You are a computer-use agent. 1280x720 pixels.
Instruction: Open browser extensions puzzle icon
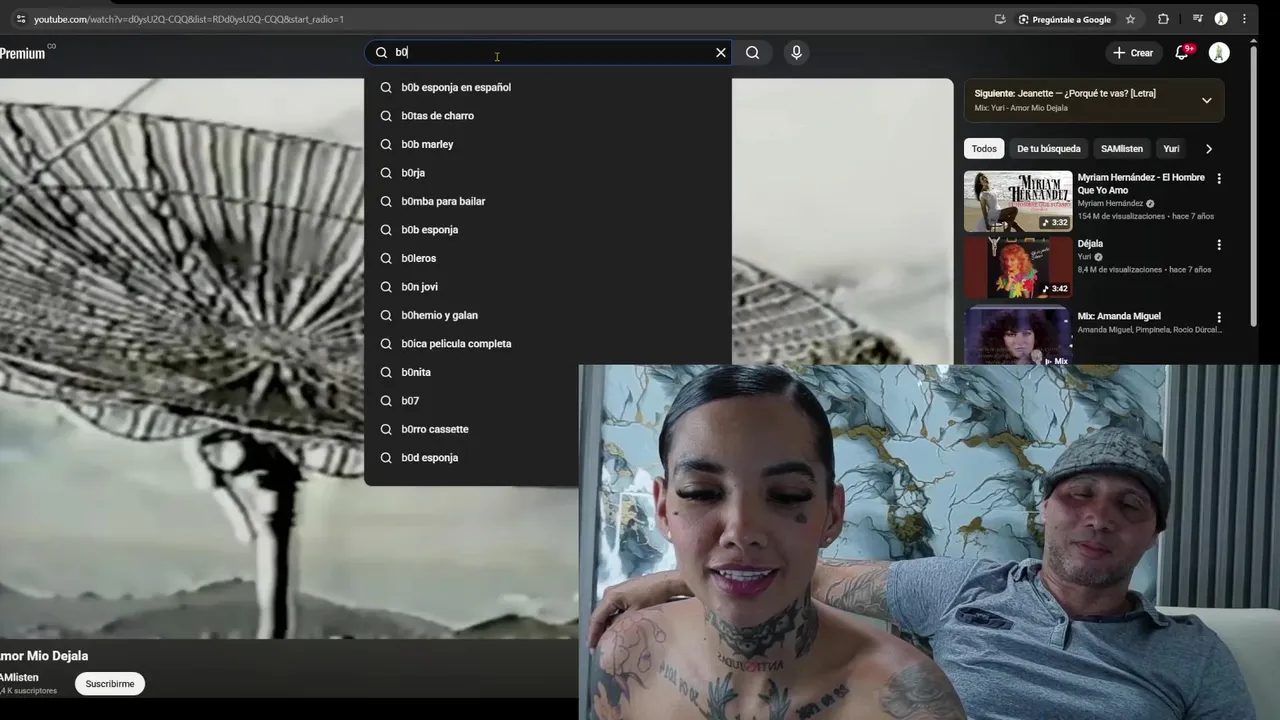[x=1163, y=19]
